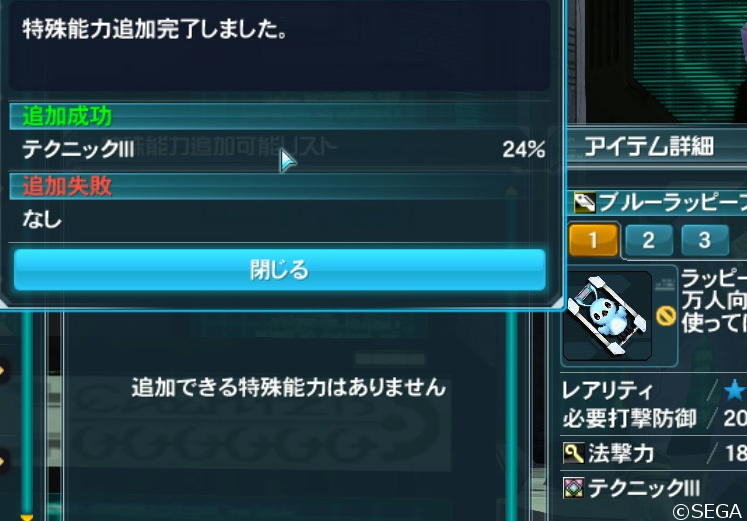Click the blue rarity star icon
Screen dimensions: 747x521
click(734, 390)
